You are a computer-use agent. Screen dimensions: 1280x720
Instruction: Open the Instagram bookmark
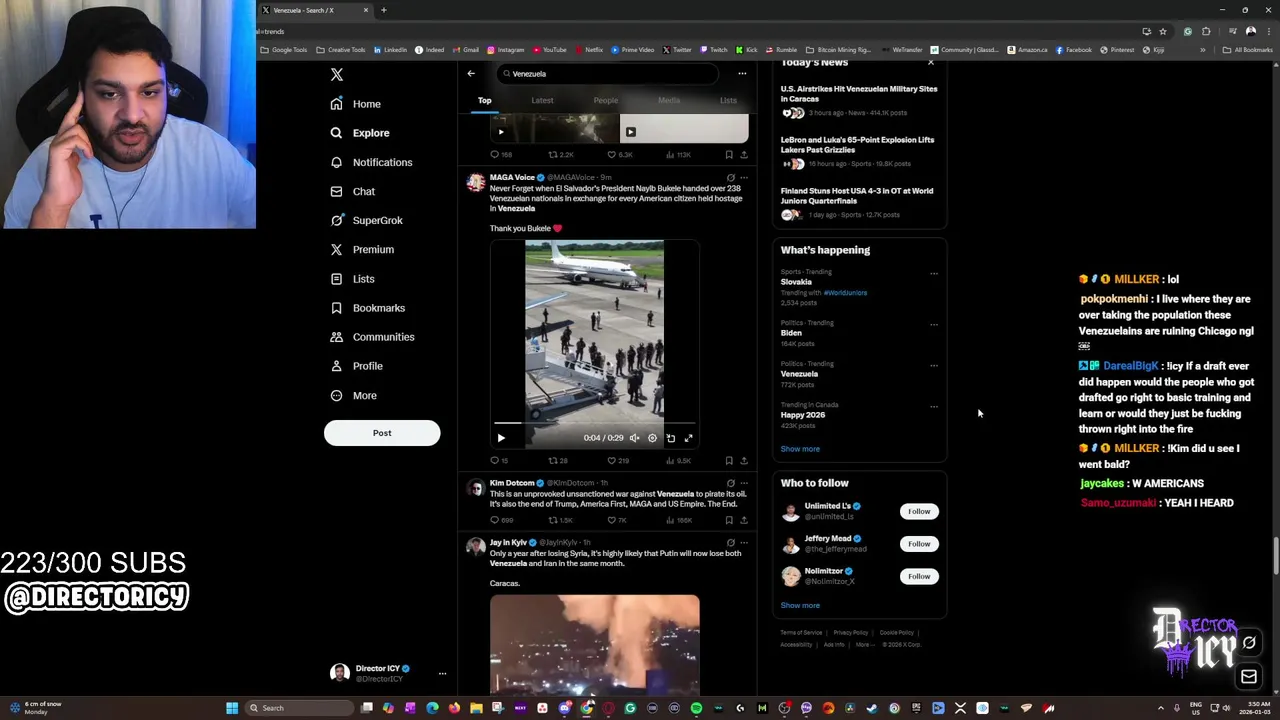[506, 49]
